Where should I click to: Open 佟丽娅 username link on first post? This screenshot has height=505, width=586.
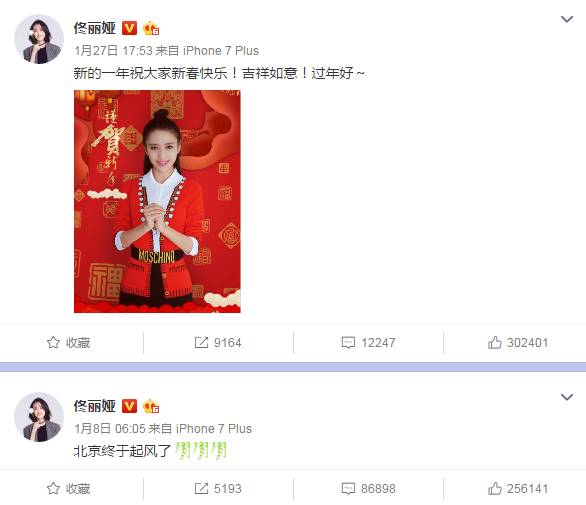(x=95, y=28)
